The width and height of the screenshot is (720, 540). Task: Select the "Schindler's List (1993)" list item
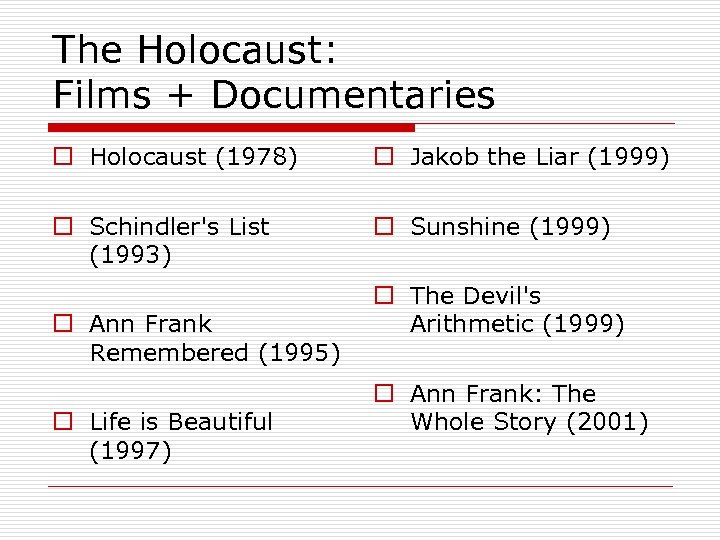click(x=178, y=241)
